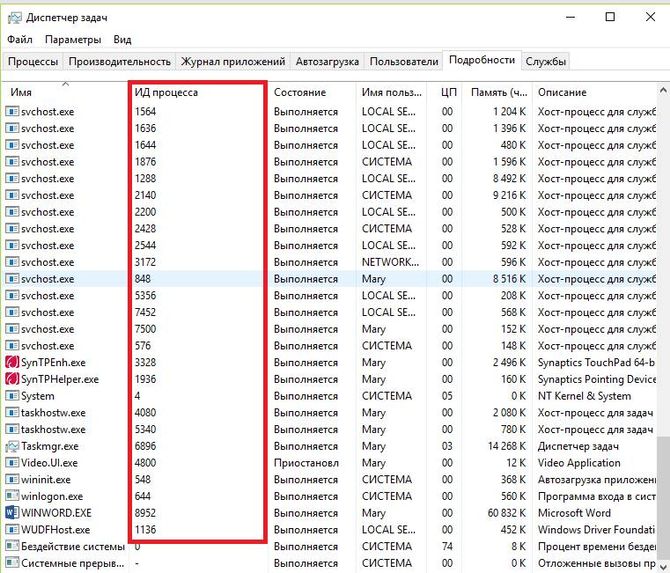Select process ID 2544
670x573 pixels.
(x=145, y=245)
